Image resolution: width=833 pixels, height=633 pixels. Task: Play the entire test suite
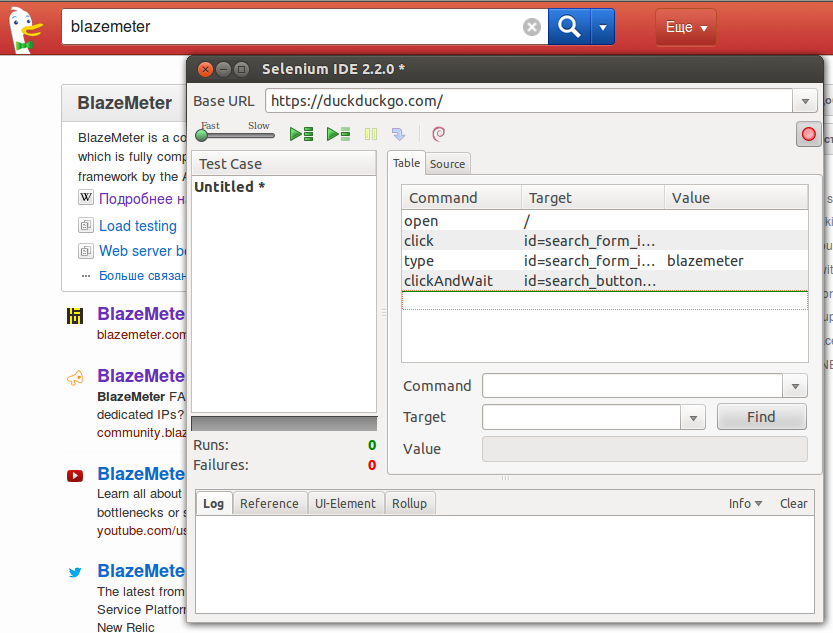pyautogui.click(x=301, y=134)
